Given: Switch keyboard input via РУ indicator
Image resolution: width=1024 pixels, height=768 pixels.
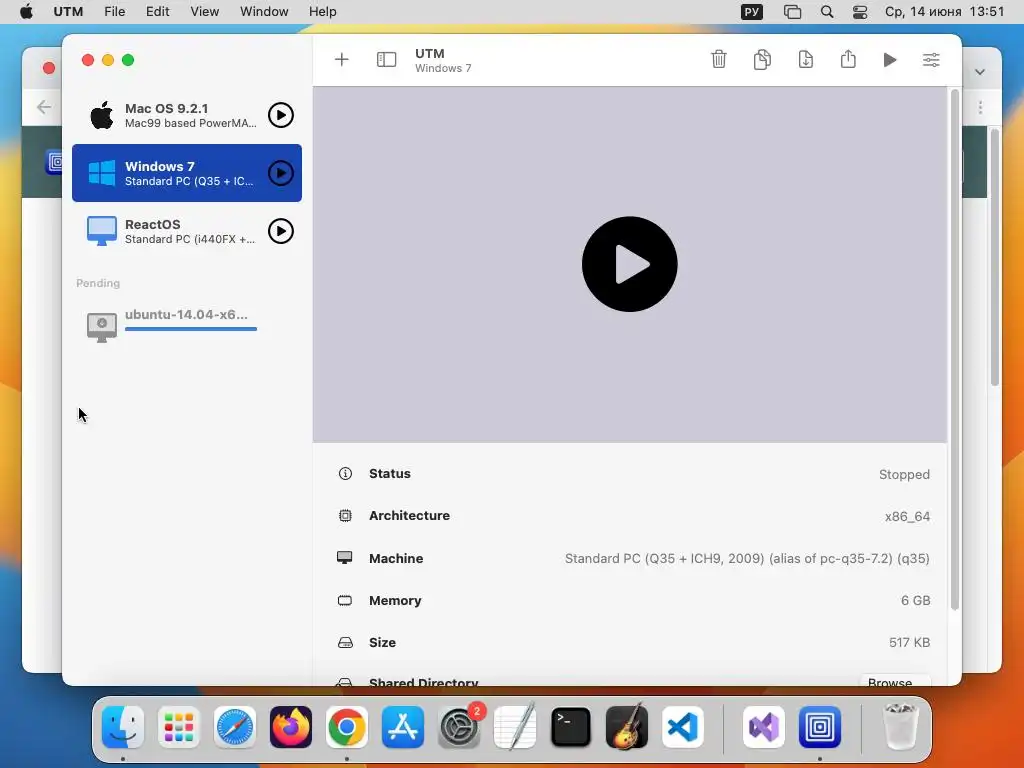Looking at the screenshot, I should click(752, 12).
